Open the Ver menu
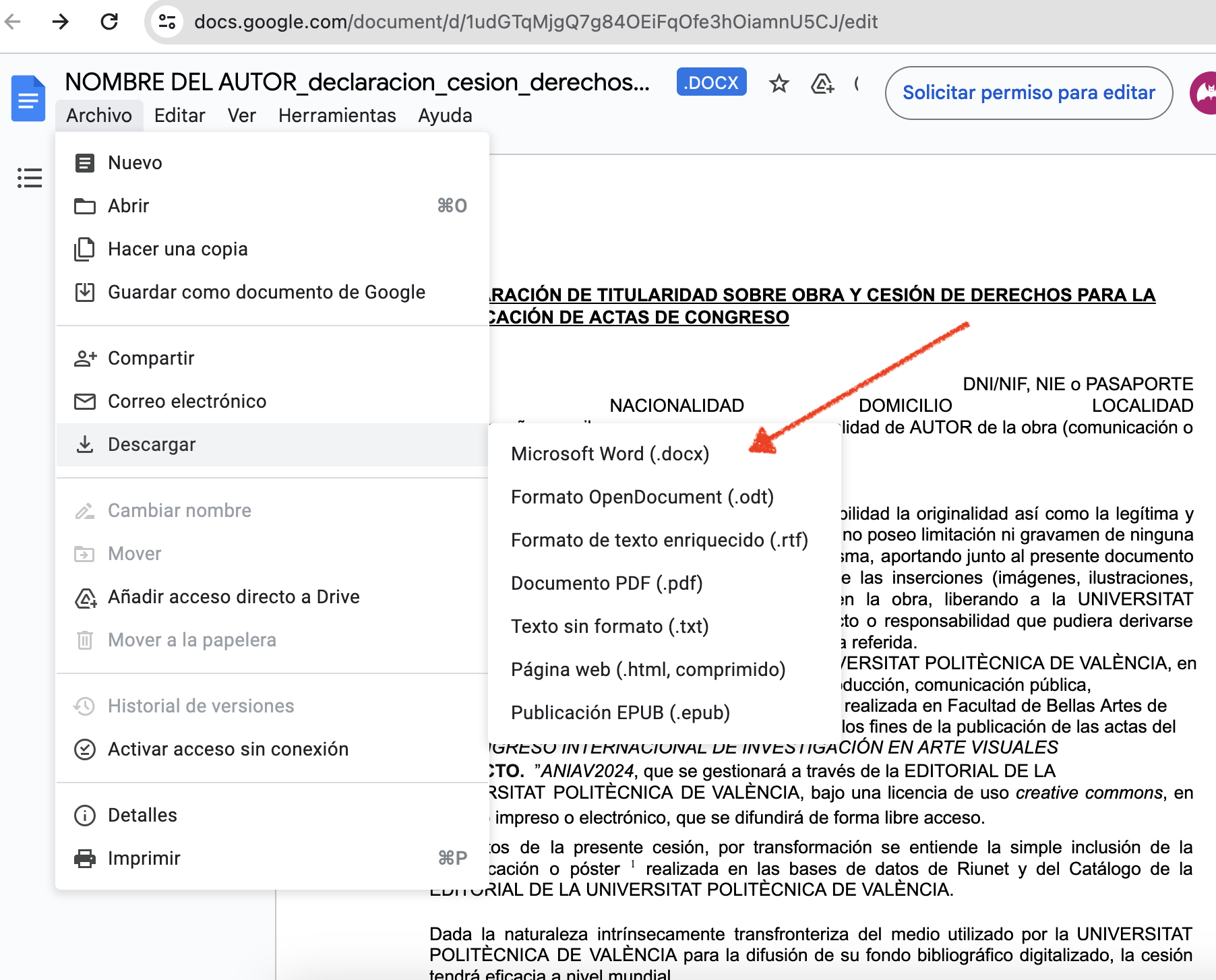The image size is (1216, 980). pyautogui.click(x=241, y=115)
